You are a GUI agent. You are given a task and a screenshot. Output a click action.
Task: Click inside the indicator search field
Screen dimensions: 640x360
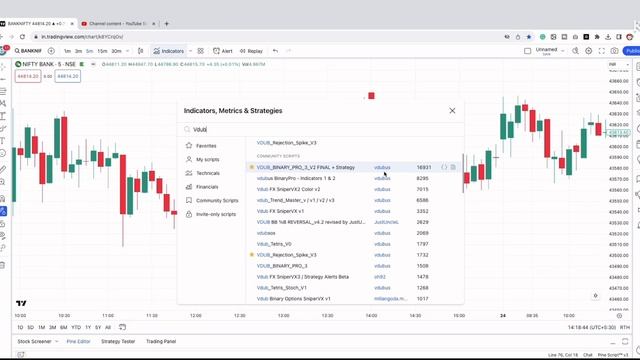[320, 129]
